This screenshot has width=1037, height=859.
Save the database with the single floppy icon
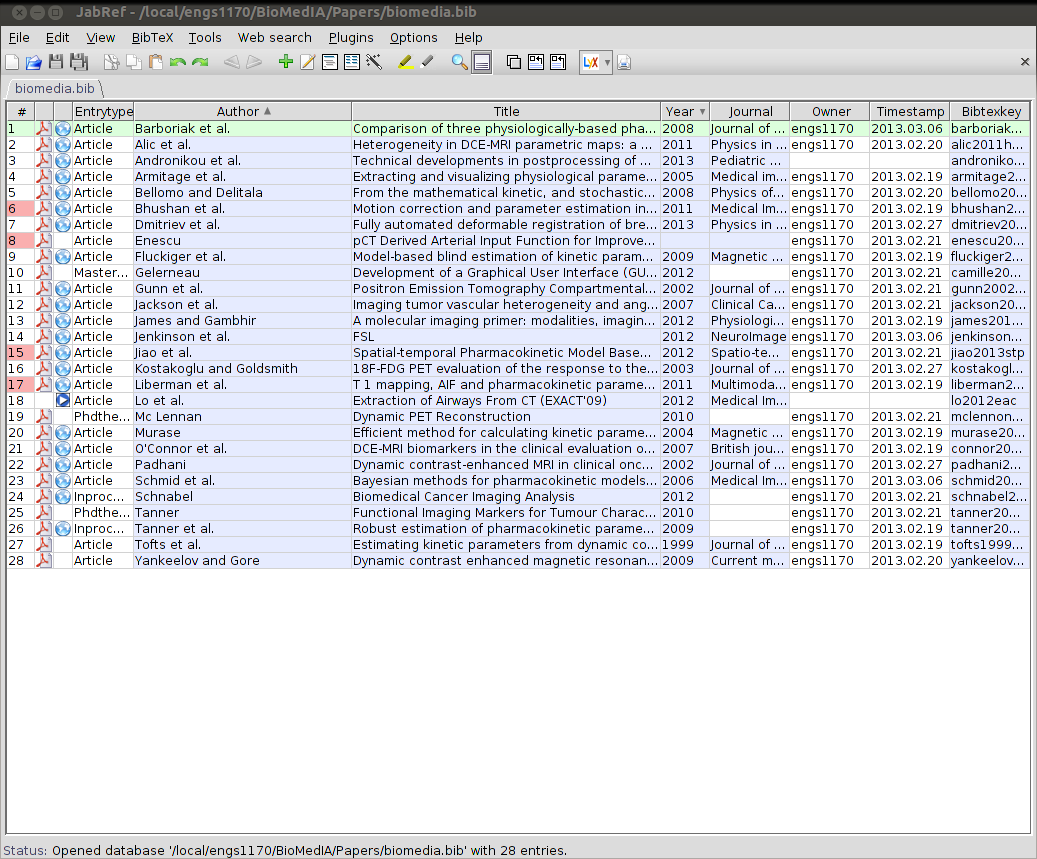point(56,62)
